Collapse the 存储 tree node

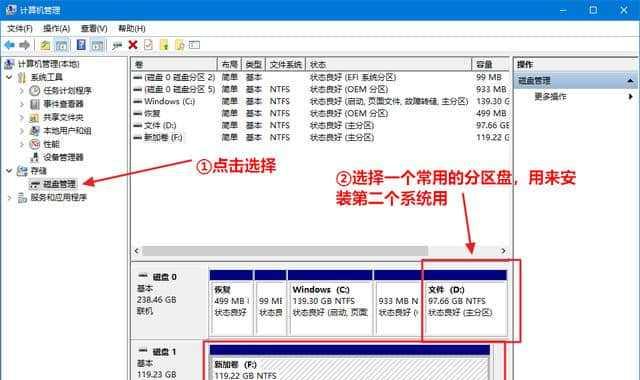[9, 171]
